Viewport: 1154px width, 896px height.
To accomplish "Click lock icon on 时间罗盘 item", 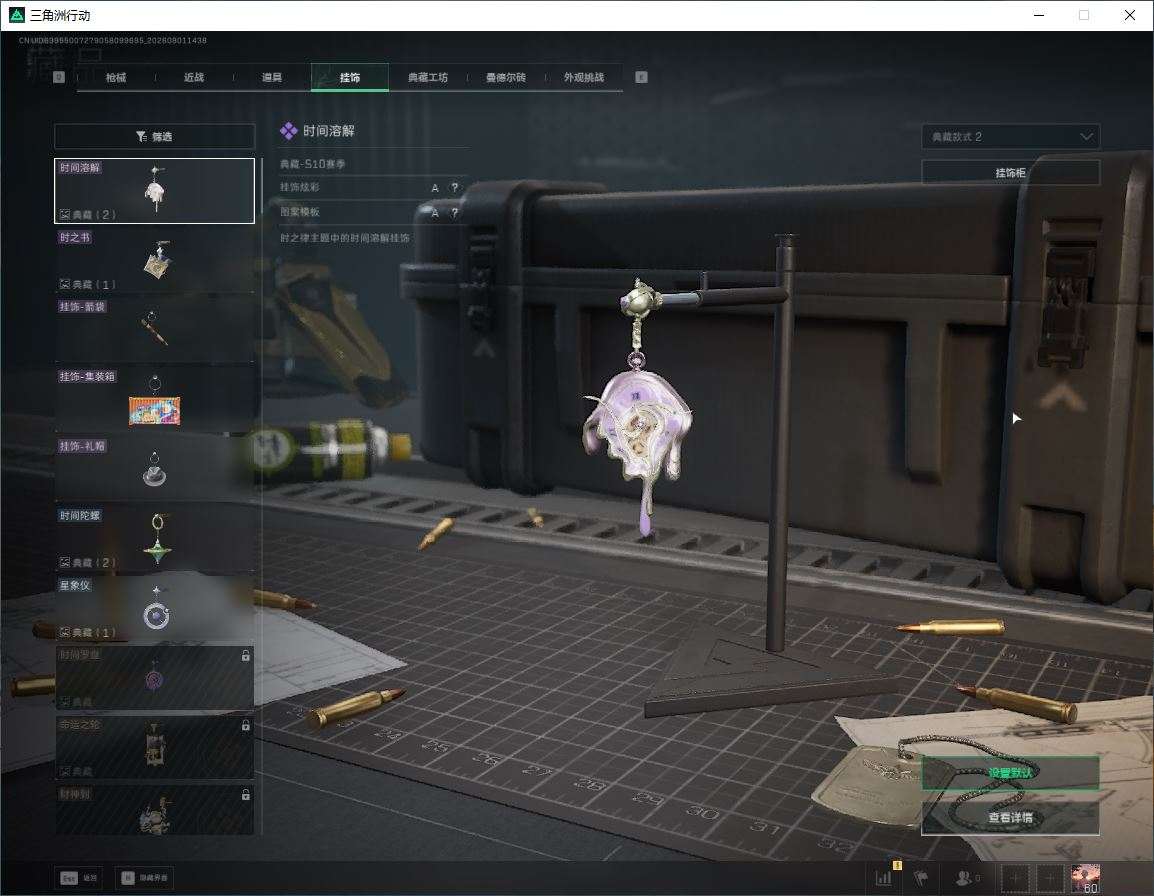I will pos(246,655).
